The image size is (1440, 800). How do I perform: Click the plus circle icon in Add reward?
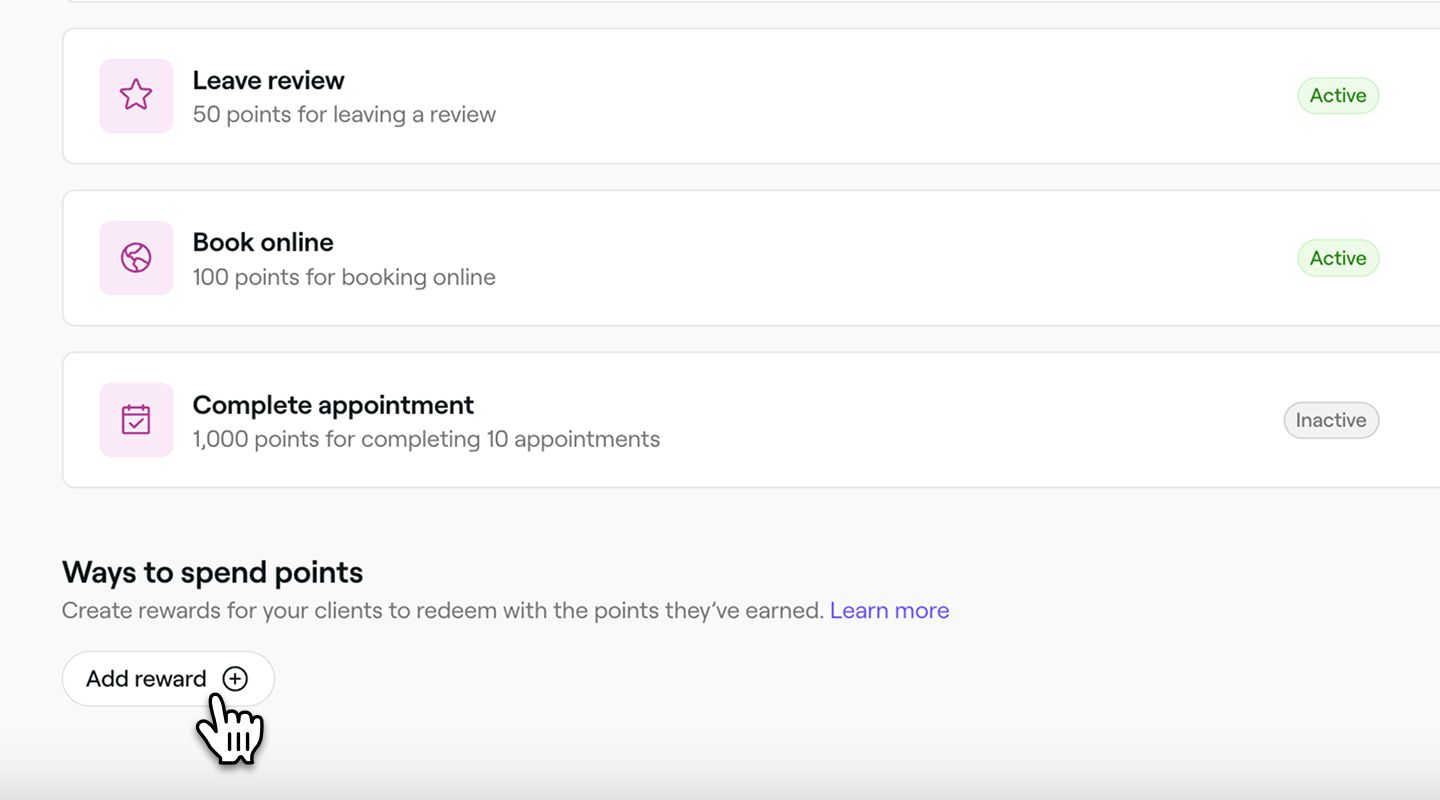coord(235,679)
